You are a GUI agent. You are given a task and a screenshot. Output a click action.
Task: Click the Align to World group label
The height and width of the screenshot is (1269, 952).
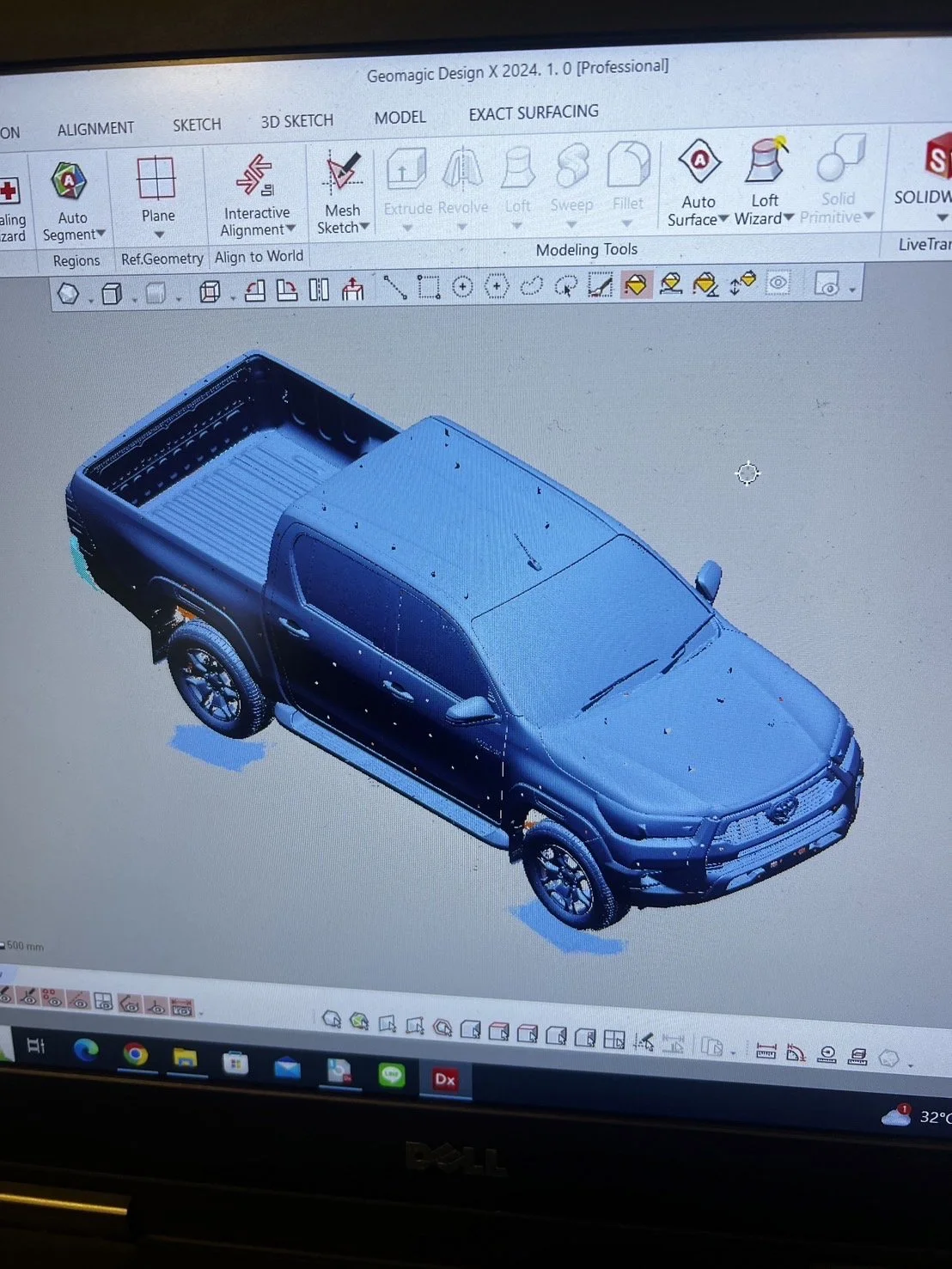tap(259, 256)
